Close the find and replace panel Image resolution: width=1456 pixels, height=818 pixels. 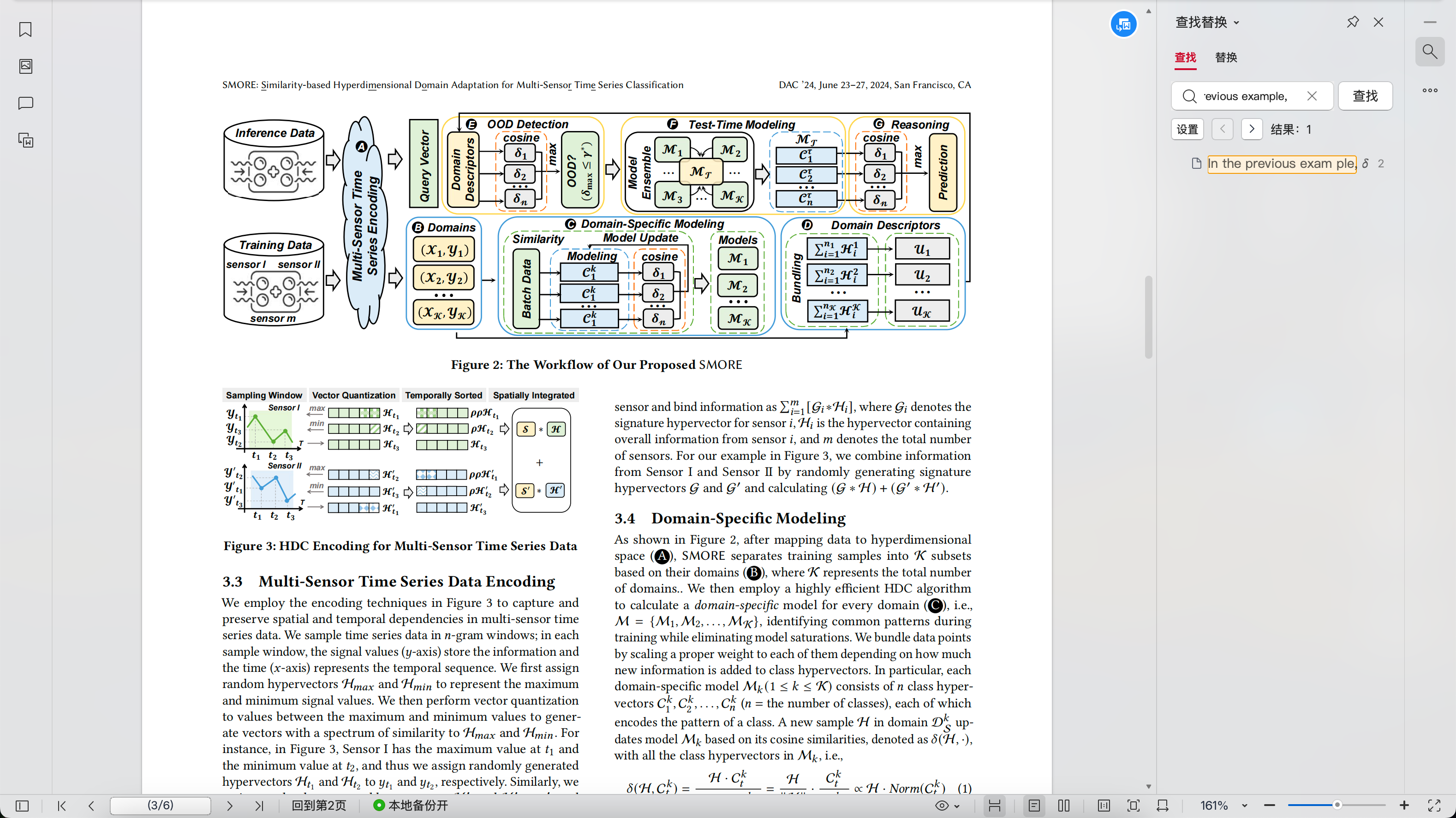(x=1378, y=22)
